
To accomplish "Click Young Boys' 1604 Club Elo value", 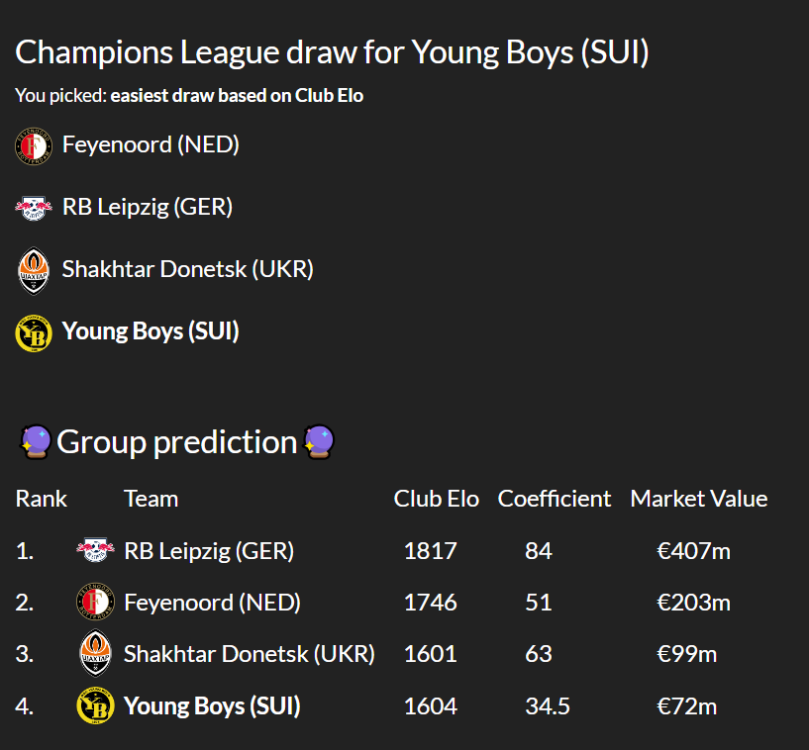I will point(430,706).
